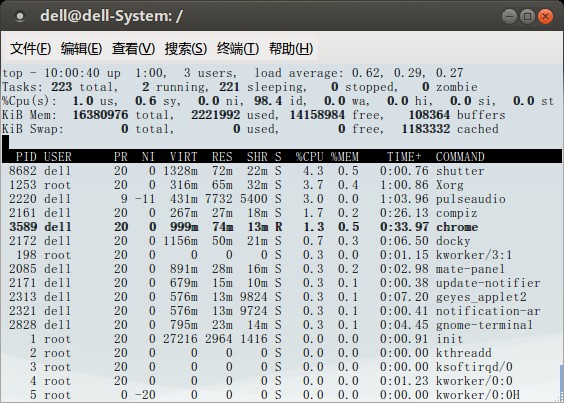Click the COMMAND column header

[460, 157]
